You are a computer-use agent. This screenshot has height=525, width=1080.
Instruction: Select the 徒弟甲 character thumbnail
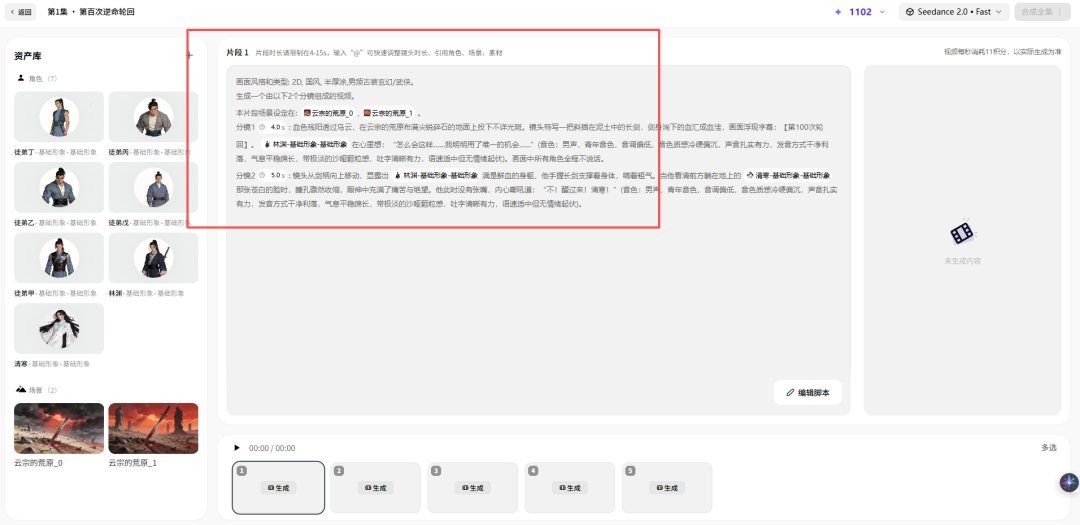(x=59, y=258)
